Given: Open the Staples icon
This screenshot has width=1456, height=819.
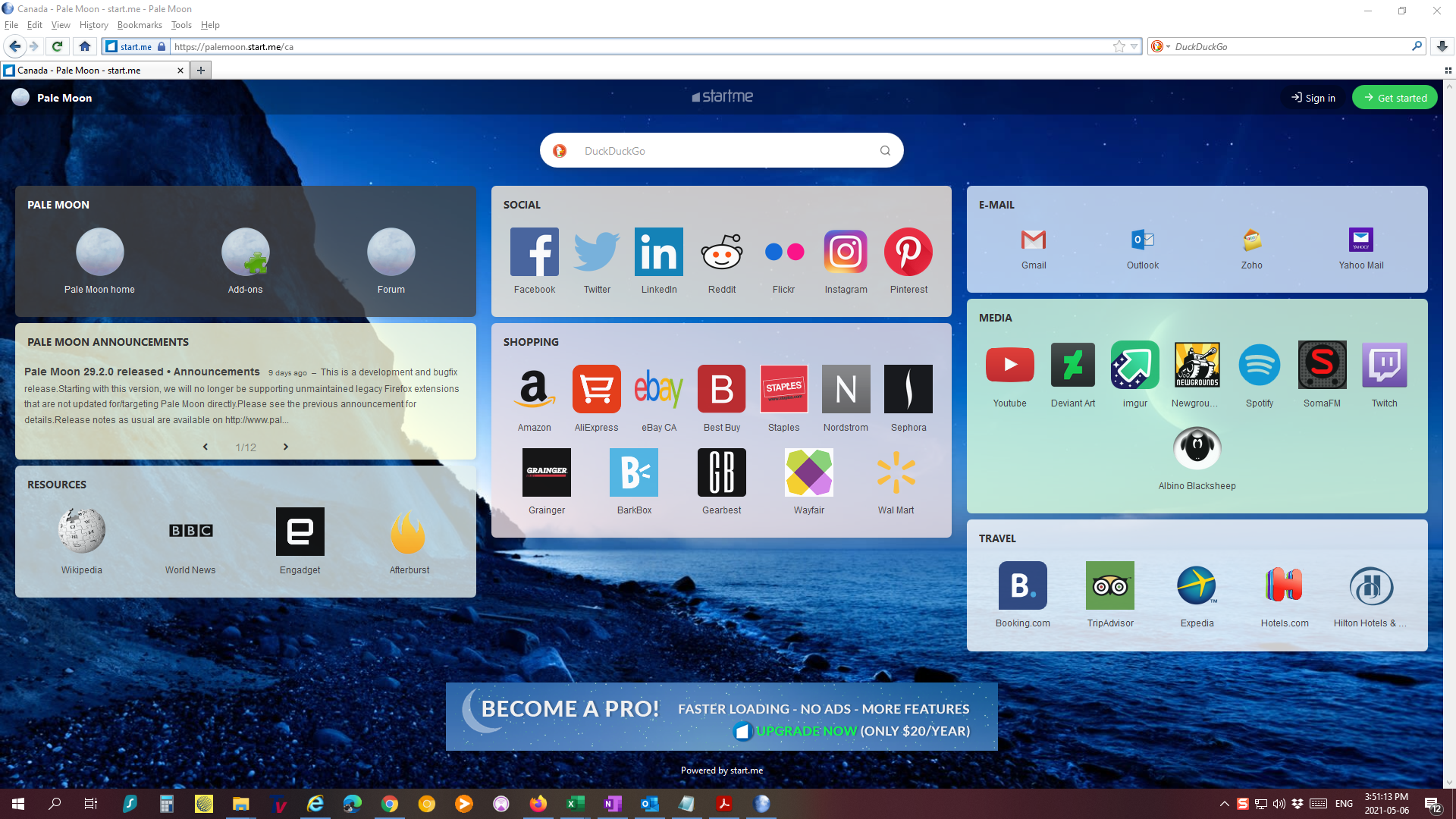Looking at the screenshot, I should pyautogui.click(x=784, y=389).
